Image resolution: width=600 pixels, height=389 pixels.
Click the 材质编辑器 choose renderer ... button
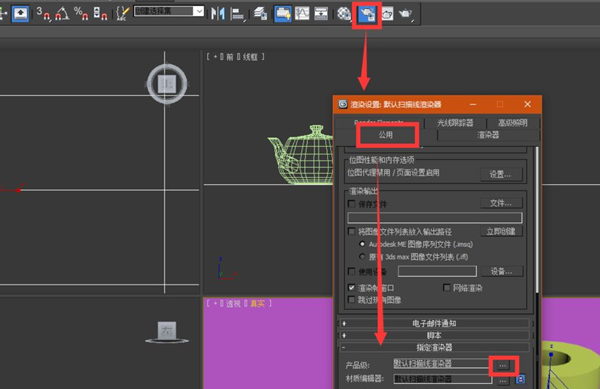[503, 381]
